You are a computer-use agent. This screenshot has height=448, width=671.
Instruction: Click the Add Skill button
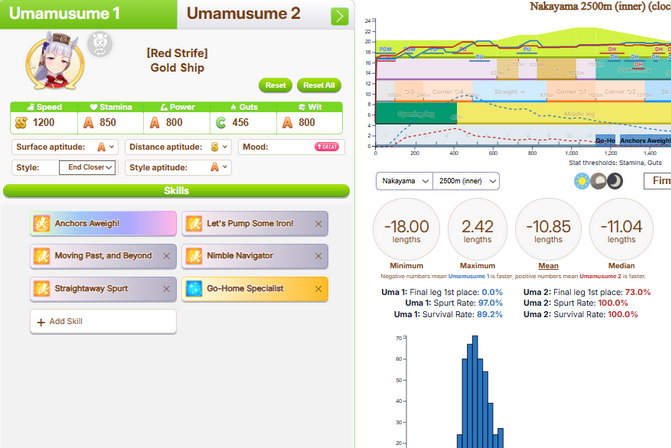point(90,321)
